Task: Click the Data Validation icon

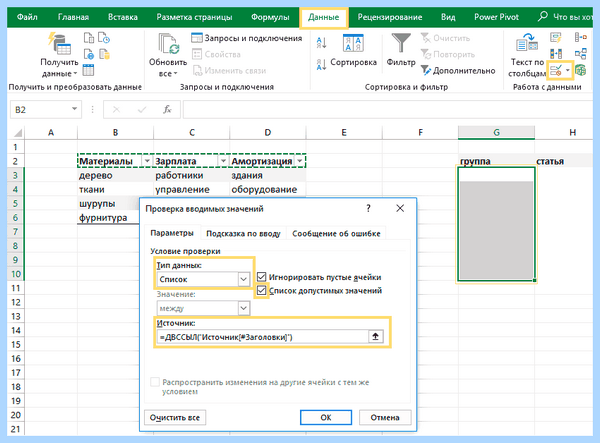Action: coord(556,70)
